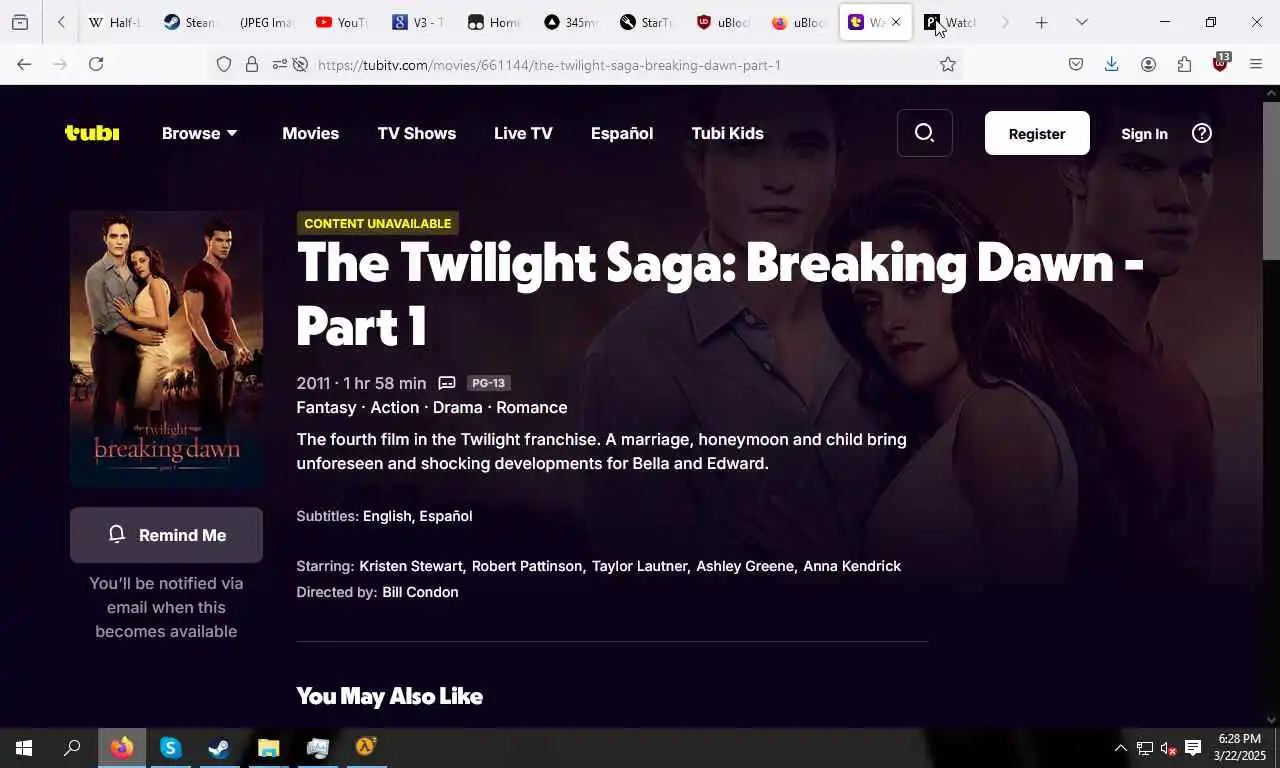Click the PG-13 rating badge
Viewport: 1280px width, 768px height.
point(489,383)
